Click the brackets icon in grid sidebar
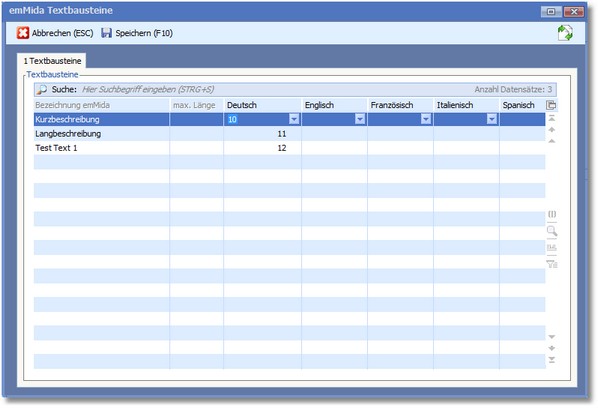This screenshot has height=408, width=598. coord(551,214)
